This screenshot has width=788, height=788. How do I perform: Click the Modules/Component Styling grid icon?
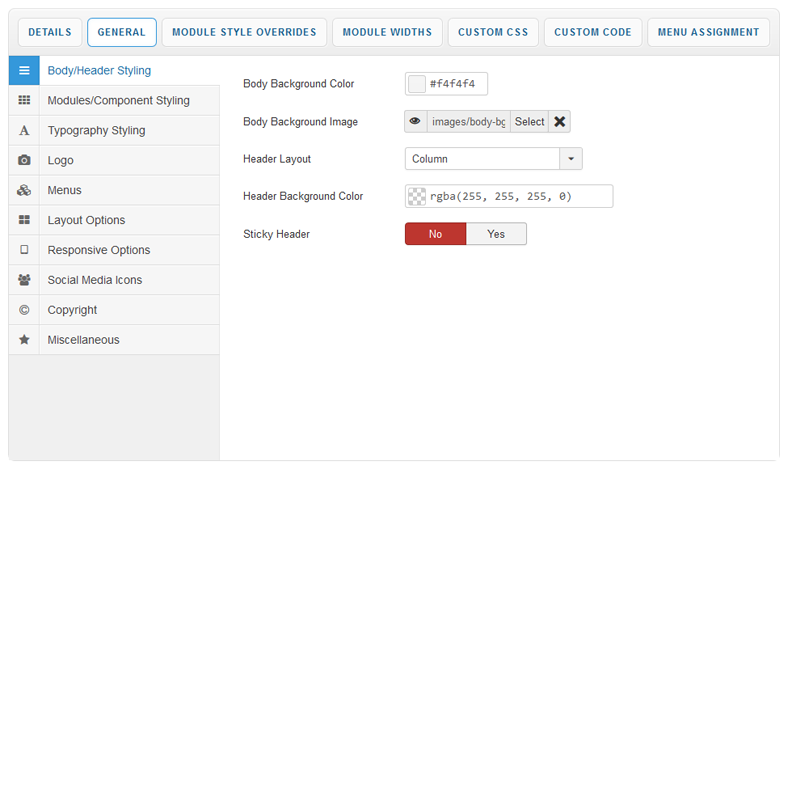24,101
